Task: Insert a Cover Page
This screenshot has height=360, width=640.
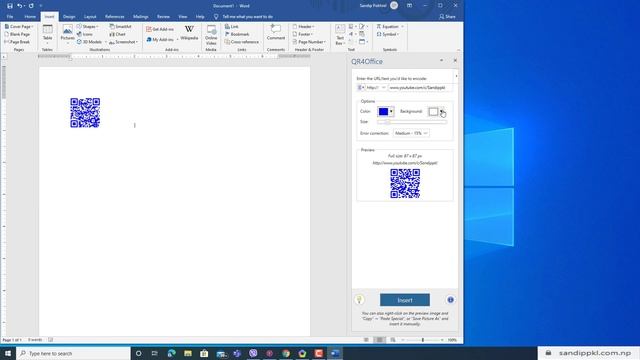Action: click(x=19, y=27)
